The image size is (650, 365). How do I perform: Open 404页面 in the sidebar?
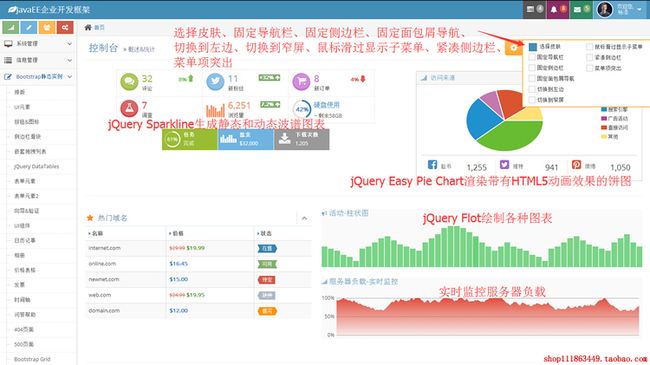pyautogui.click(x=24, y=329)
